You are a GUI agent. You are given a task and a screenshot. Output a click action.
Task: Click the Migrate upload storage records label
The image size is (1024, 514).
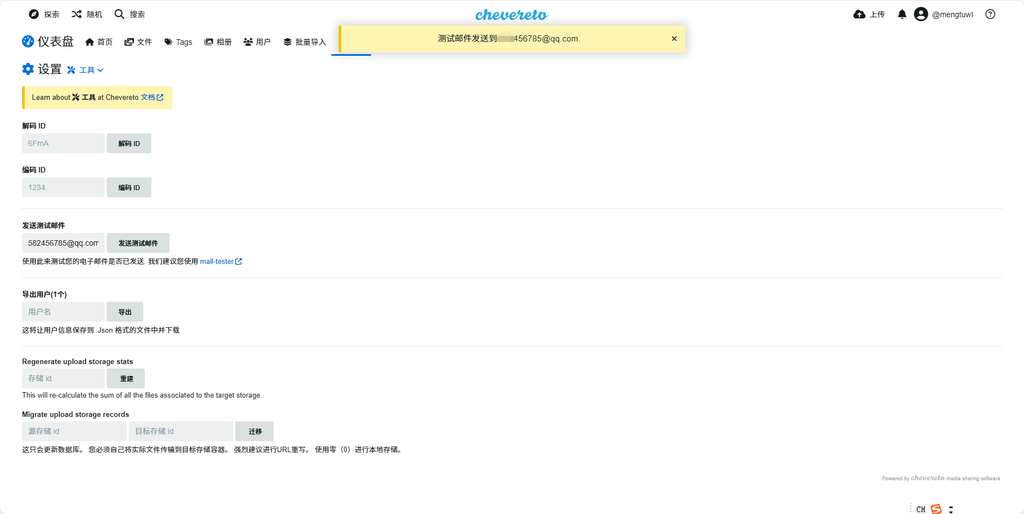pos(76,414)
